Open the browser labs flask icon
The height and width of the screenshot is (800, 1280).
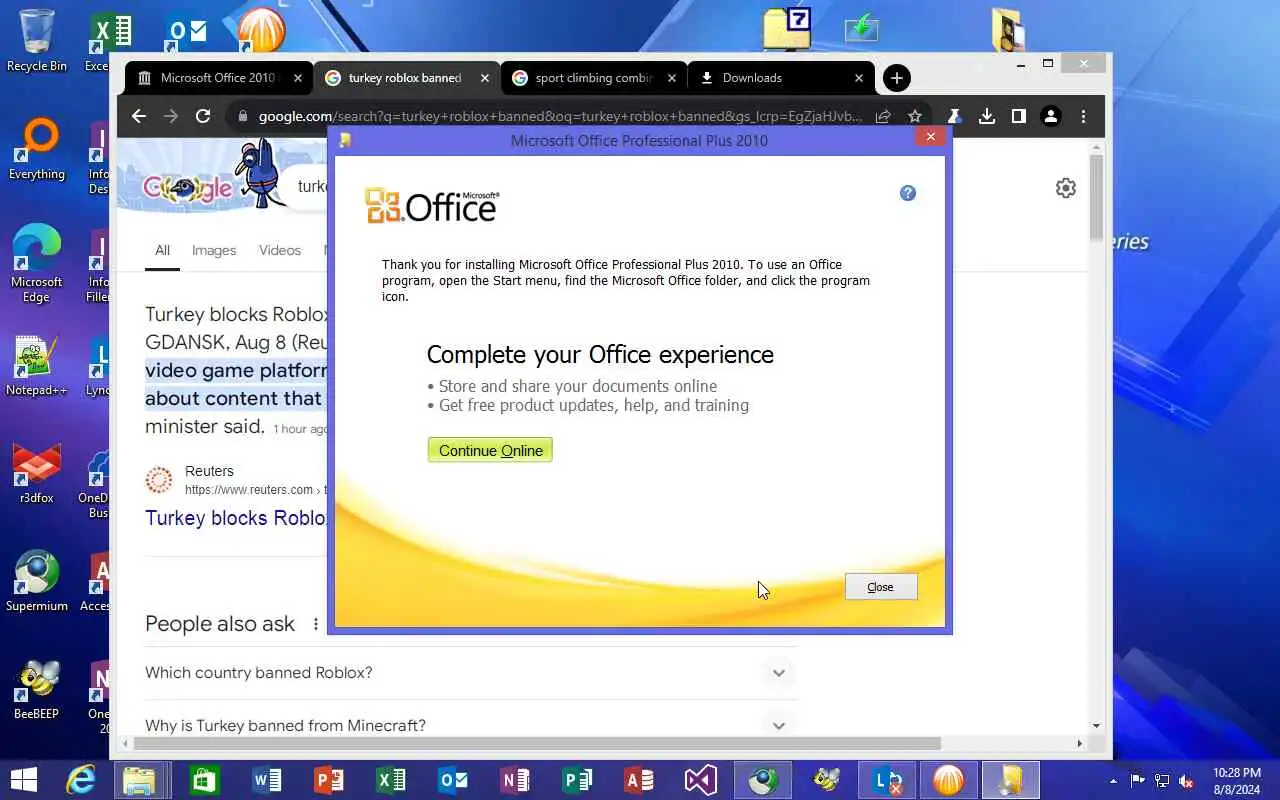coord(955,116)
